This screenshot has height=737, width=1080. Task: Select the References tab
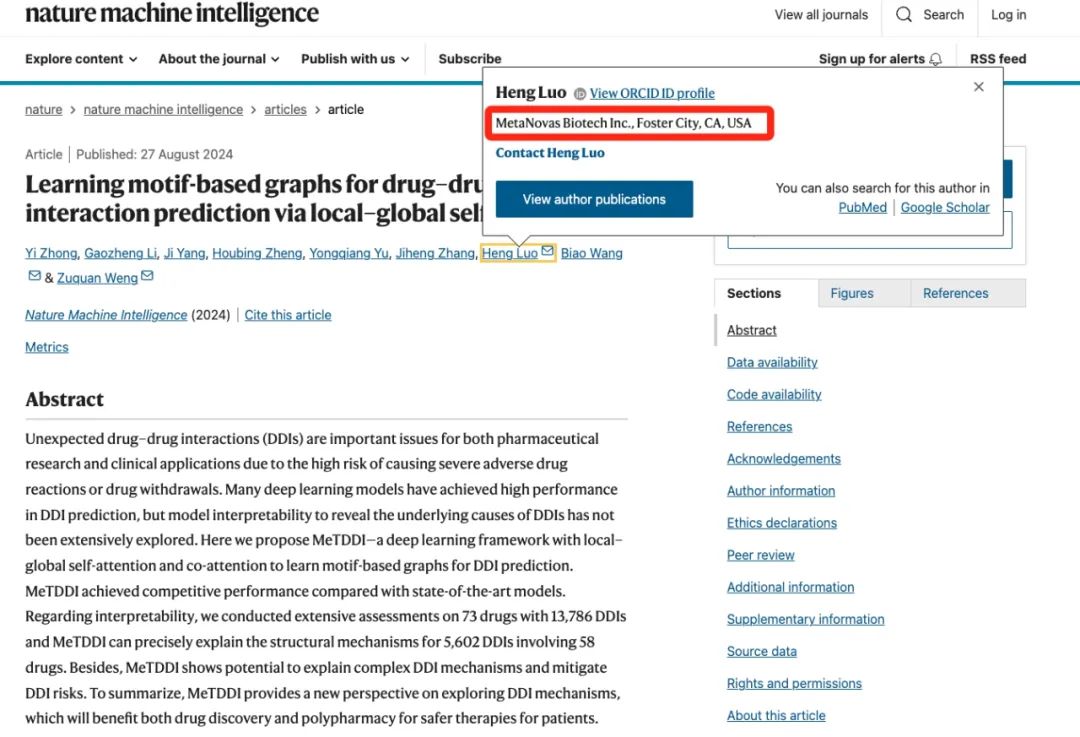[x=955, y=293]
